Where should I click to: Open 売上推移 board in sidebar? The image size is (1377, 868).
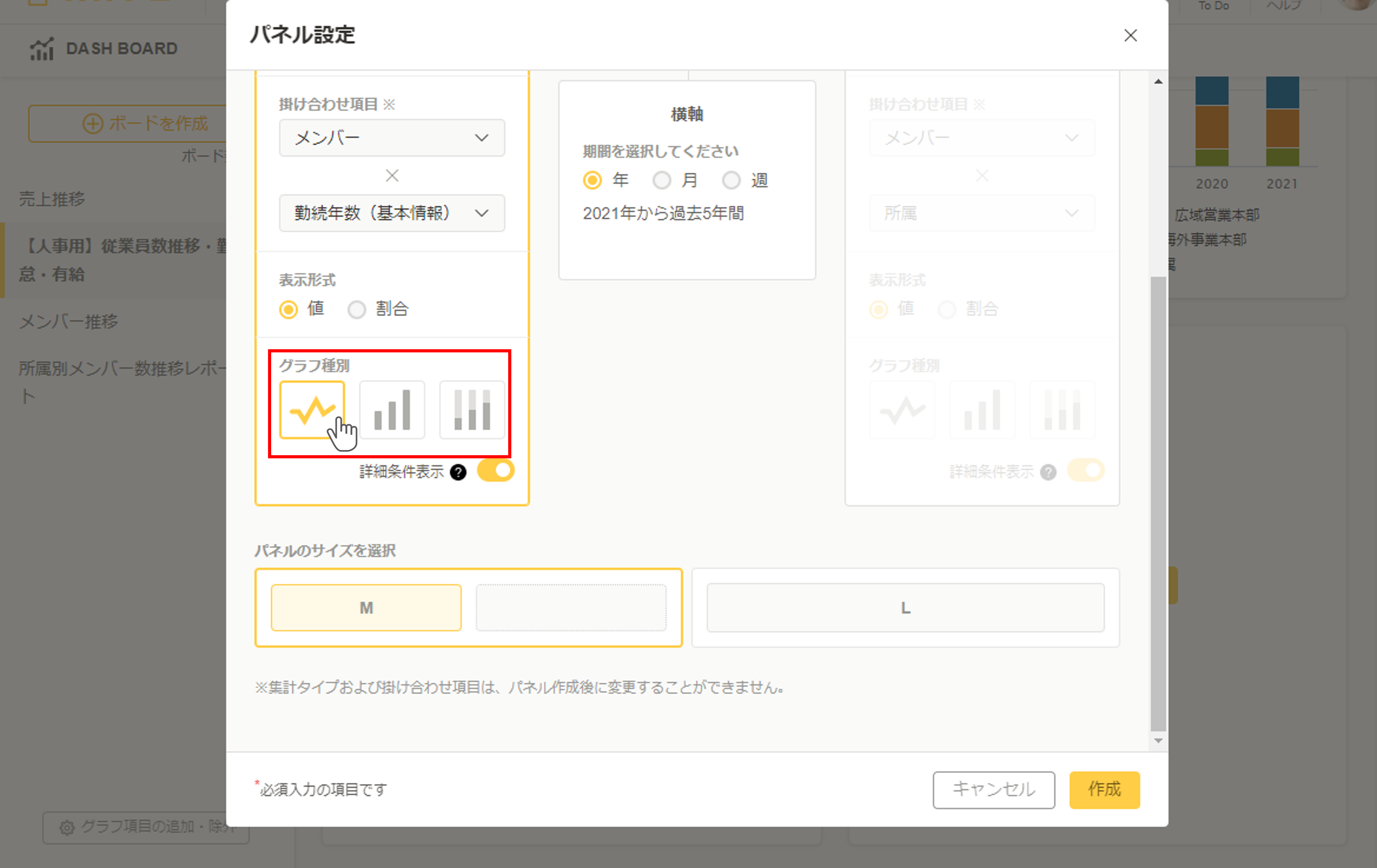pyautogui.click(x=52, y=199)
